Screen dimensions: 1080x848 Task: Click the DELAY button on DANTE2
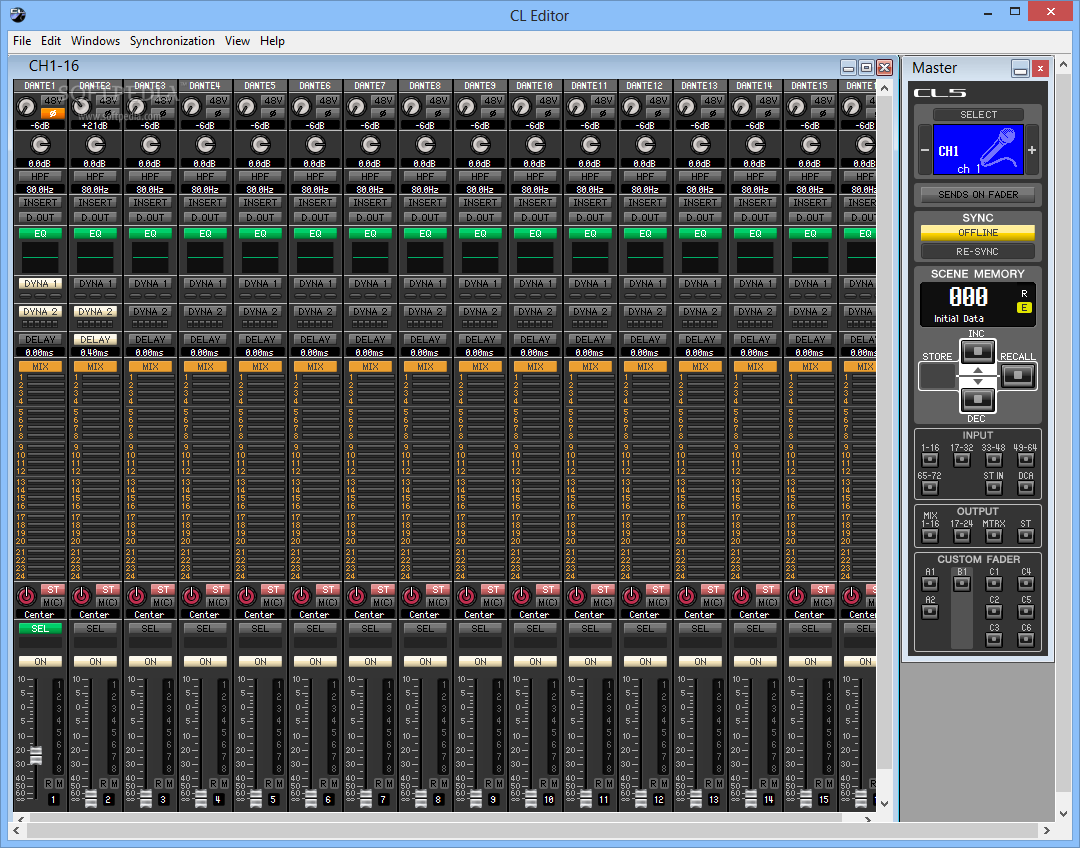pyautogui.click(x=95, y=340)
